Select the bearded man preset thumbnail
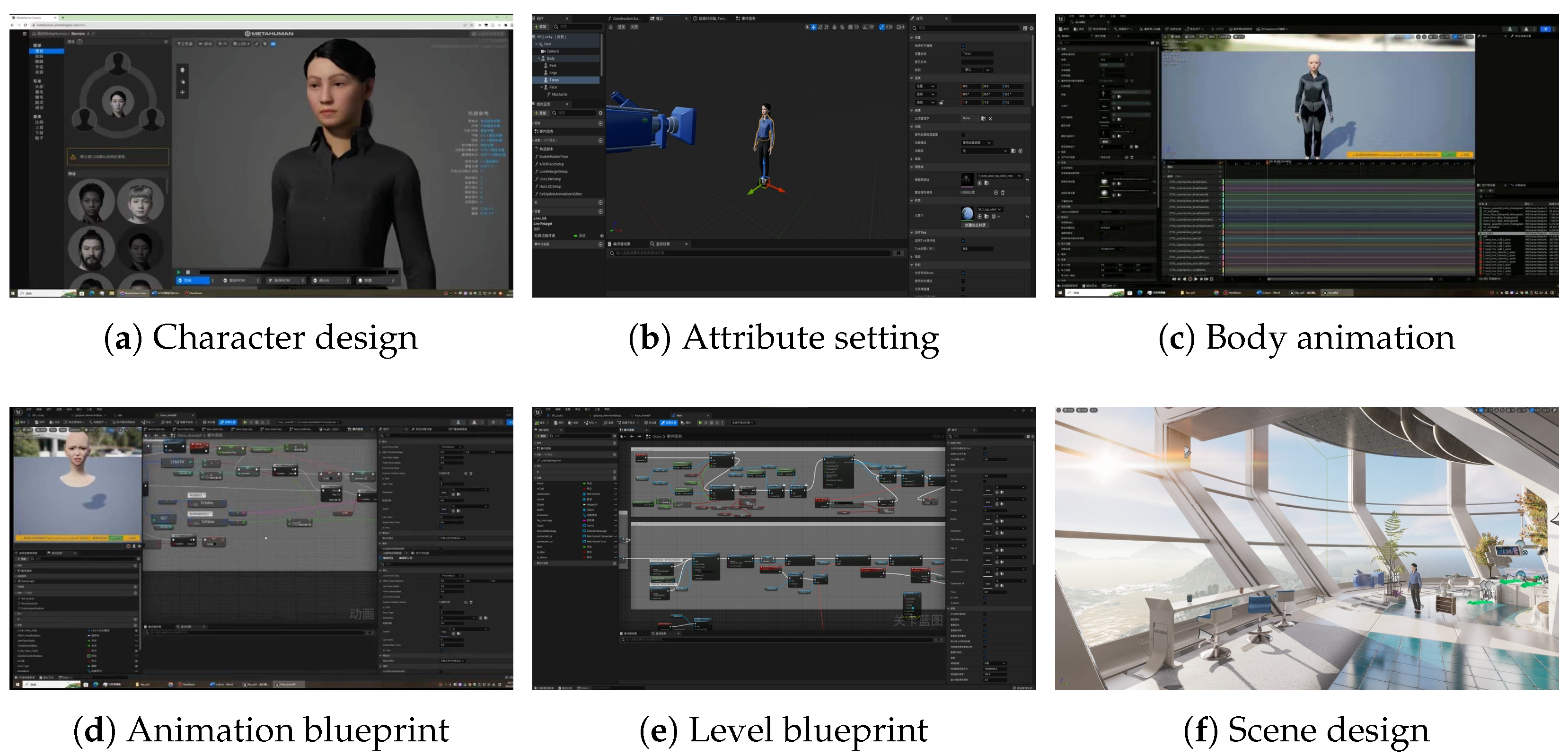Image resolution: width=1568 pixels, height=756 pixels. point(91,248)
